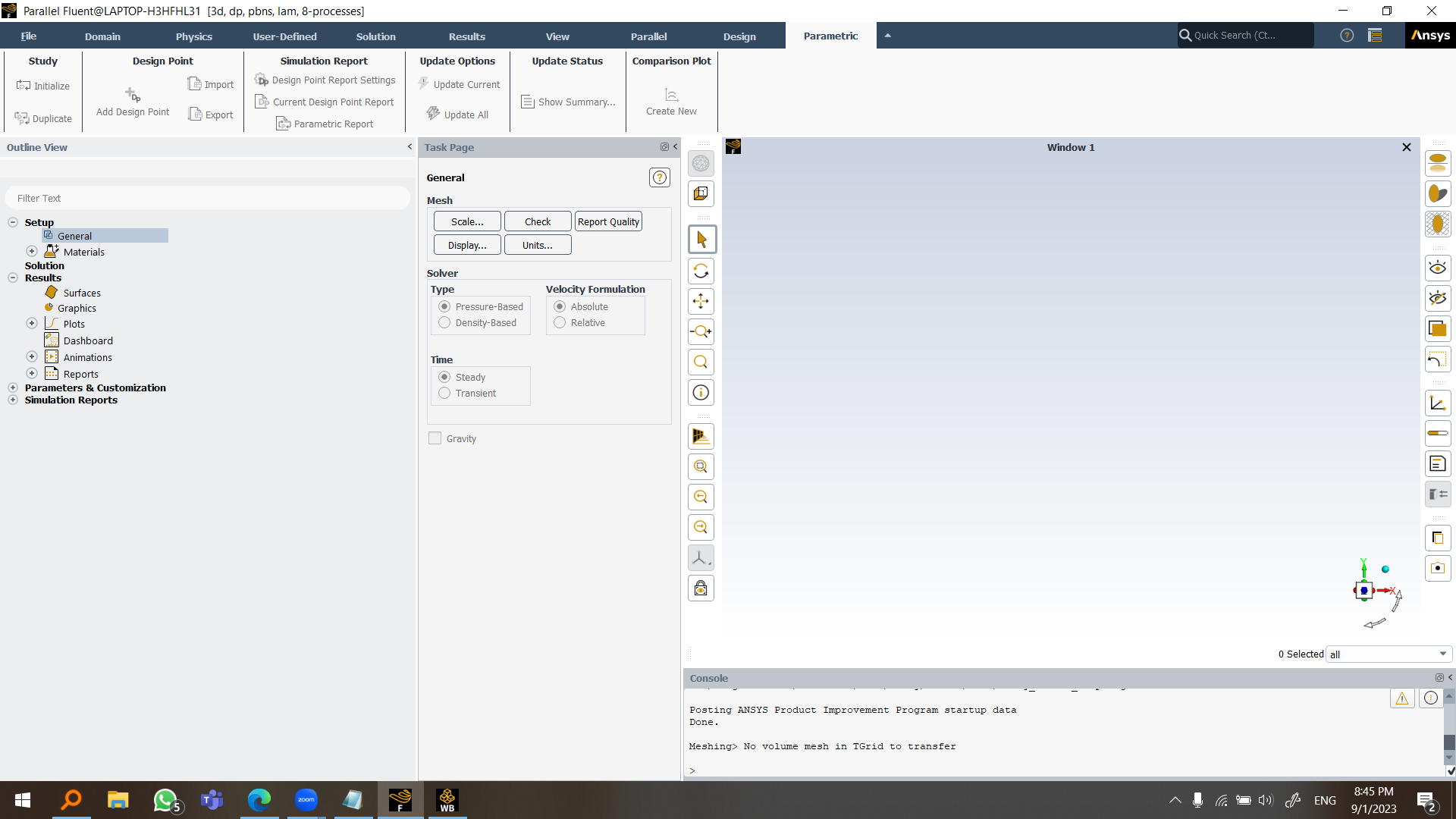Switch to the Physics tab
This screenshot has width=1456, height=819.
click(x=194, y=36)
